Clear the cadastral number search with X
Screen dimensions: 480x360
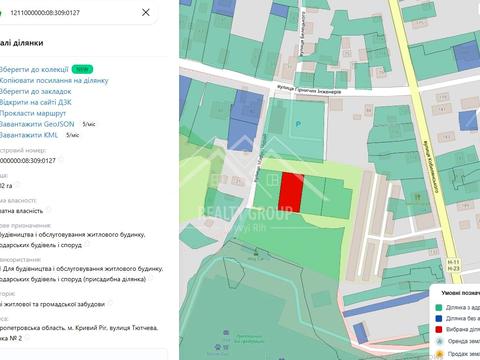146,13
